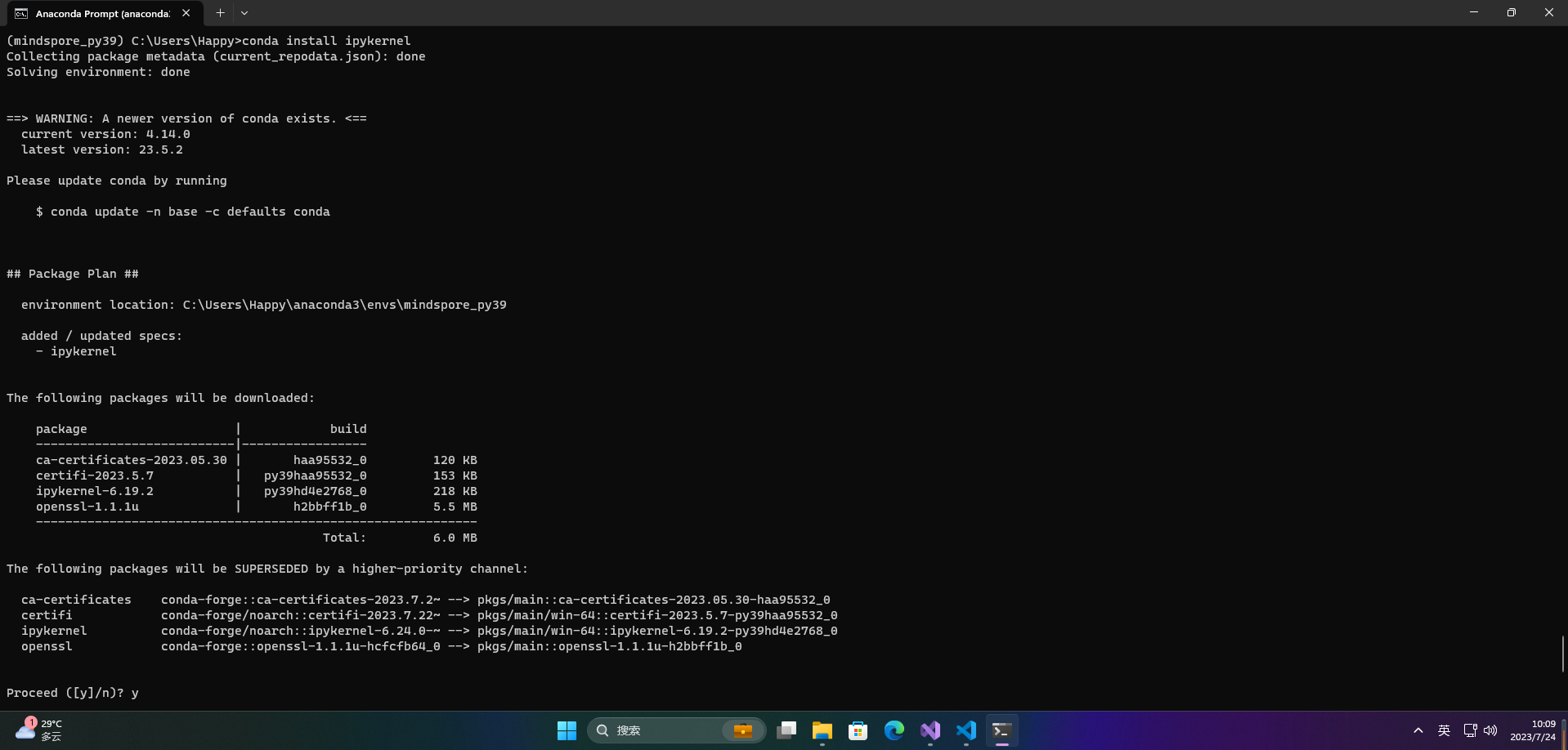Click 'Please update conda by running' line
Image resolution: width=1568 pixels, height=750 pixels.
click(117, 181)
